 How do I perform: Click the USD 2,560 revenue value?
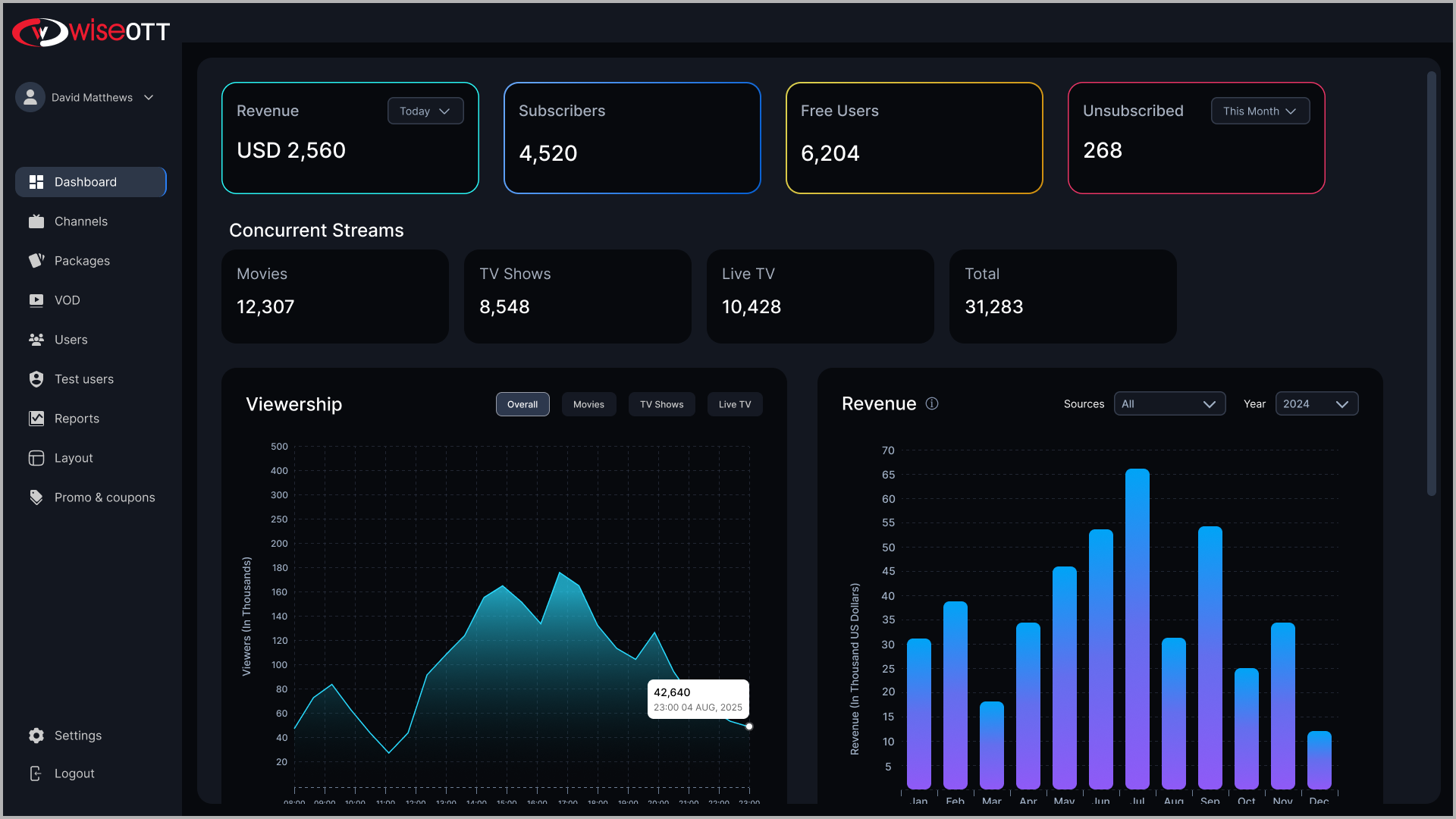(x=291, y=150)
